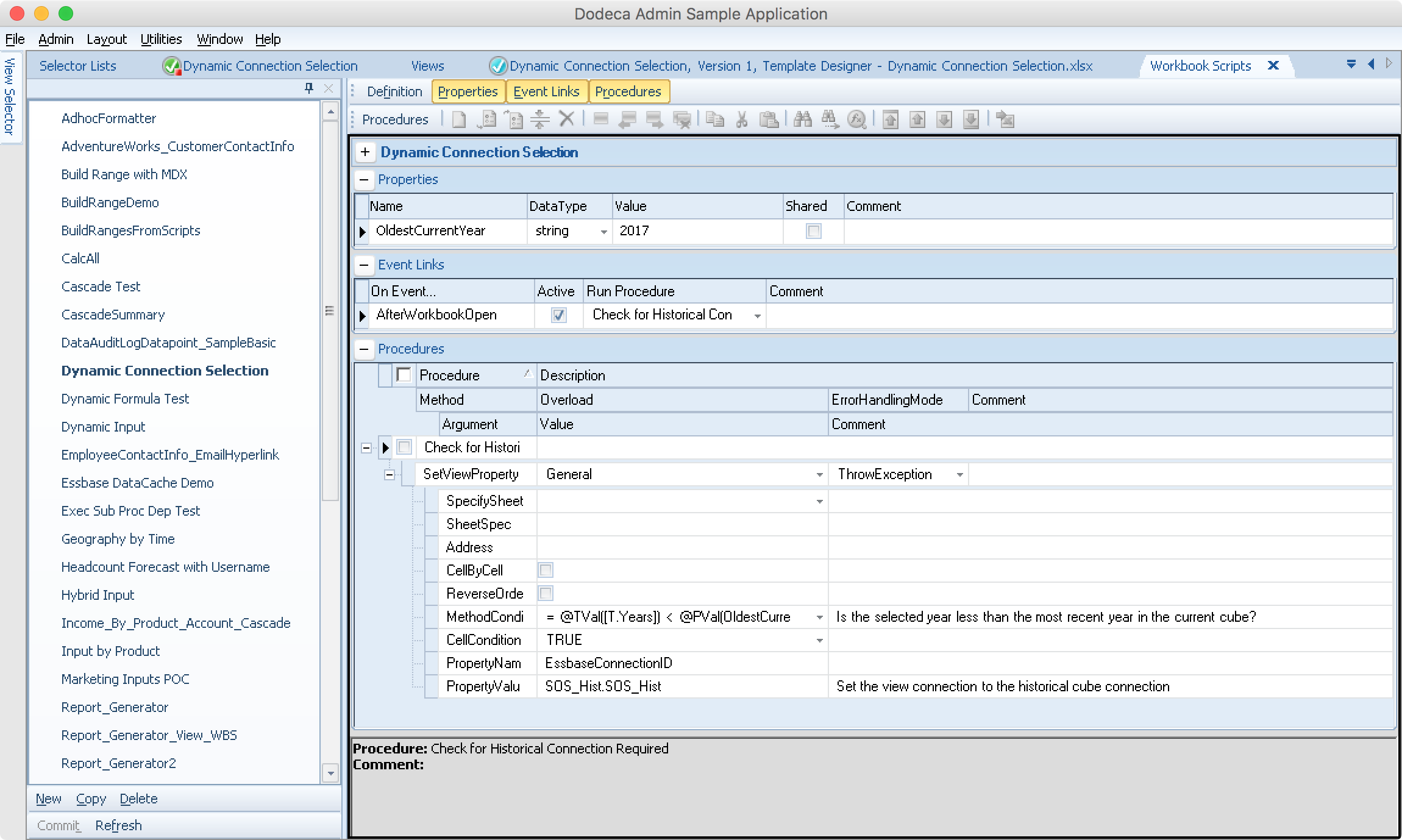Click the Copy link below the list
The width and height of the screenshot is (1402, 840).
point(91,799)
